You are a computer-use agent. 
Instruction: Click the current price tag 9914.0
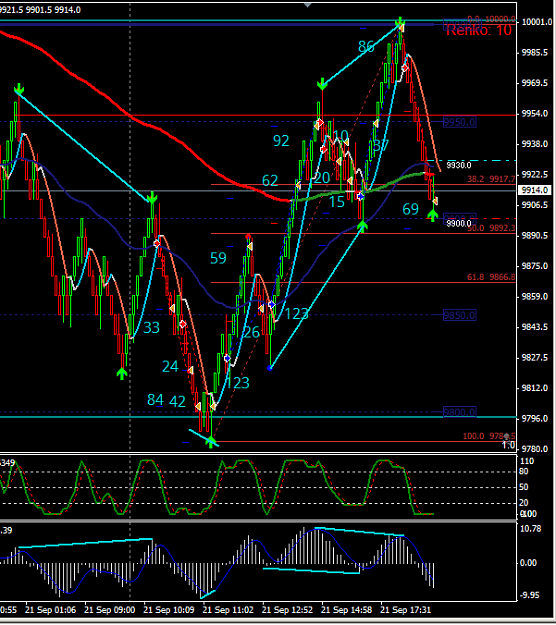coord(535,190)
